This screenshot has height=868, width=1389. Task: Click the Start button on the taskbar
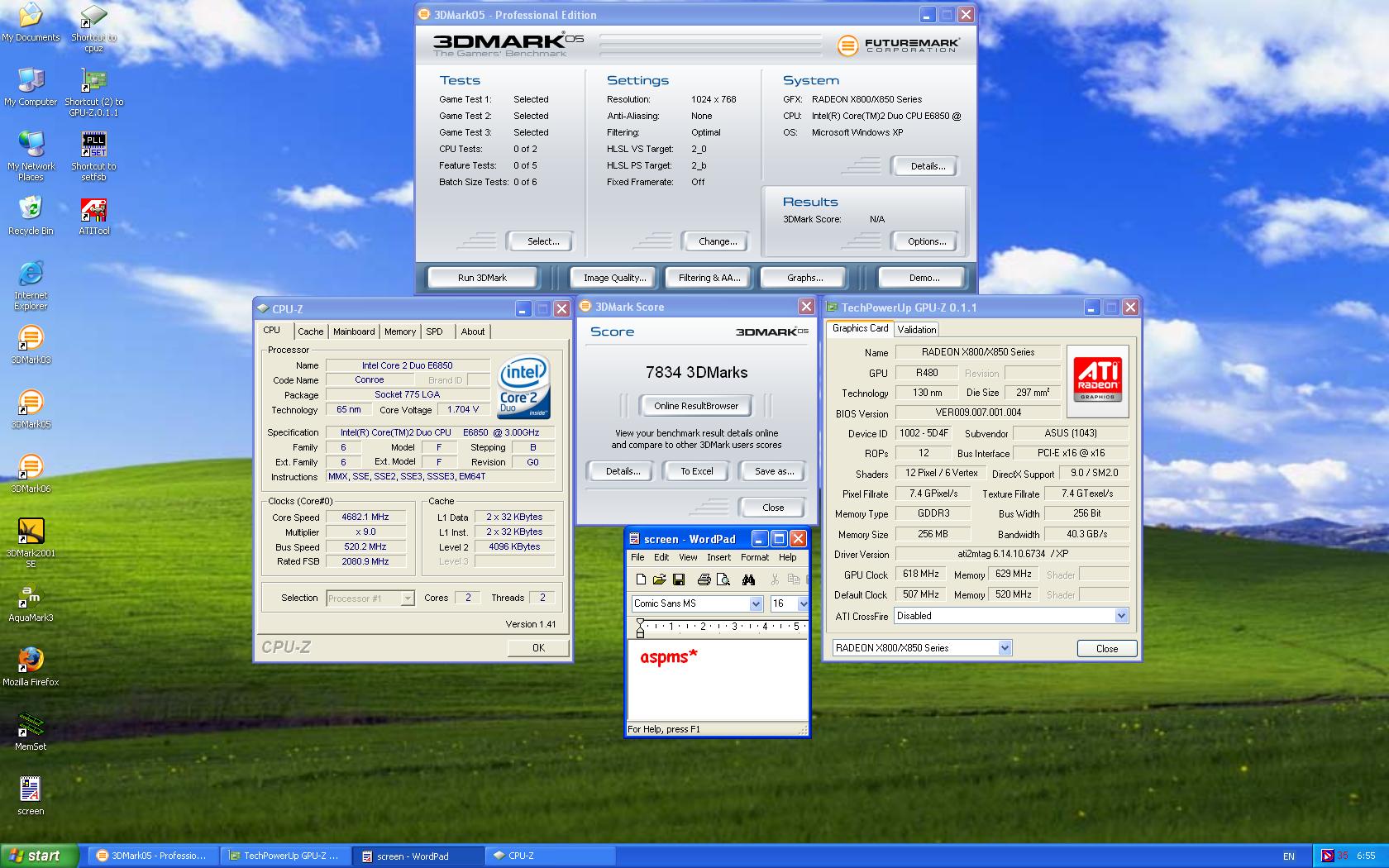pyautogui.click(x=40, y=856)
